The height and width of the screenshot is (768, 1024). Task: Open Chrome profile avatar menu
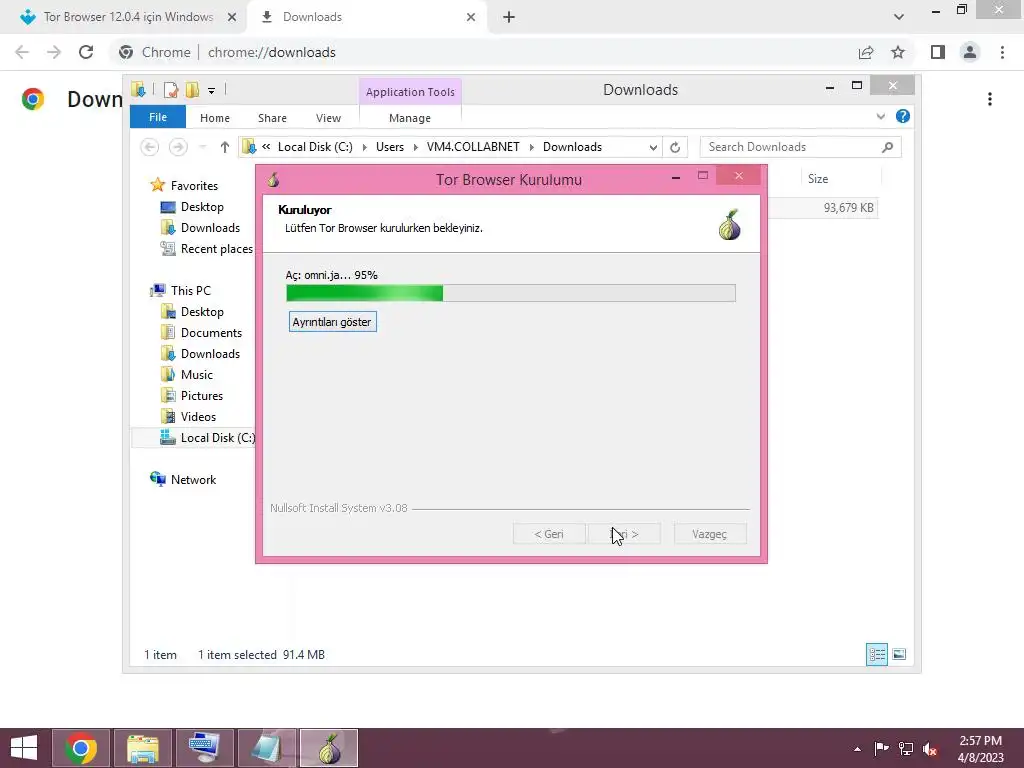coord(970,52)
